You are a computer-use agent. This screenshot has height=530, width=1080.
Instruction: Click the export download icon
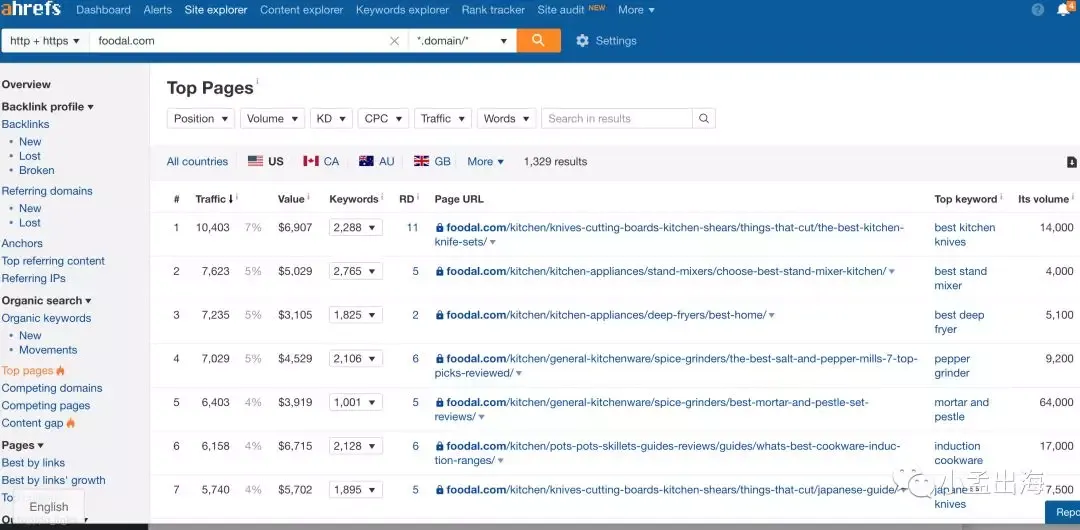[x=1072, y=162]
